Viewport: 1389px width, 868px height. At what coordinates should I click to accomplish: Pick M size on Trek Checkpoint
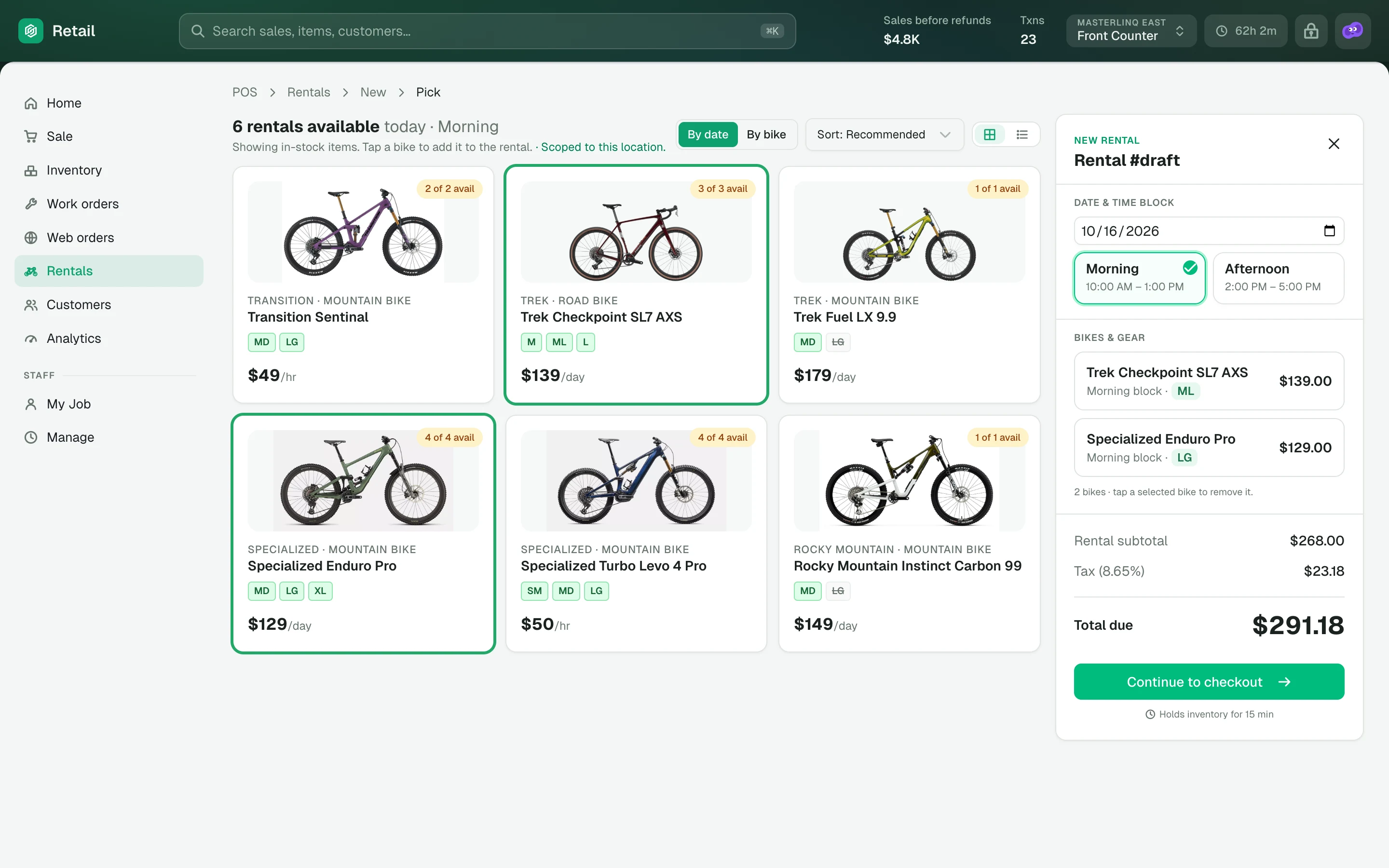[531, 342]
